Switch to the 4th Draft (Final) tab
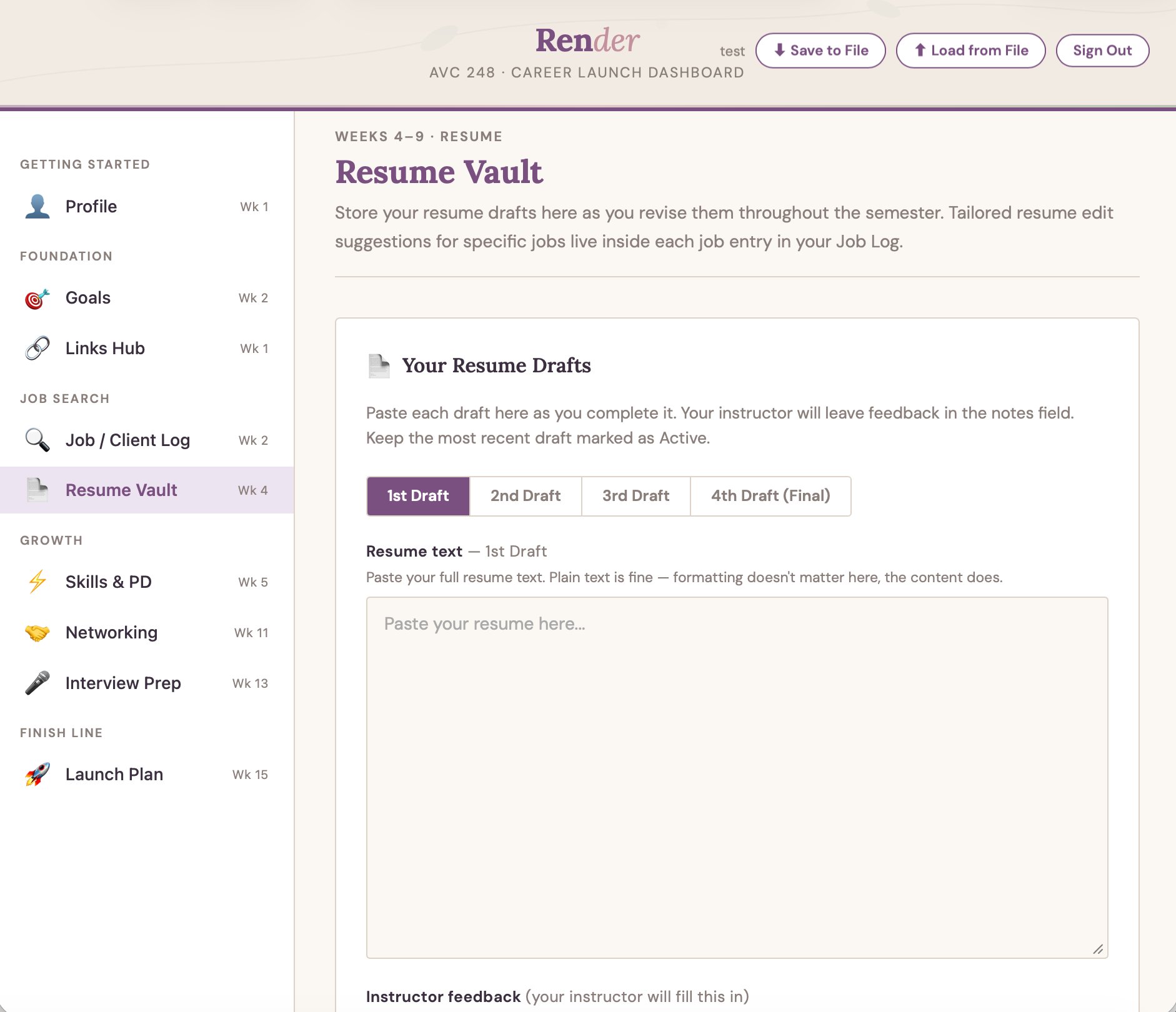Image resolution: width=1176 pixels, height=1012 pixels. pyautogui.click(x=770, y=497)
